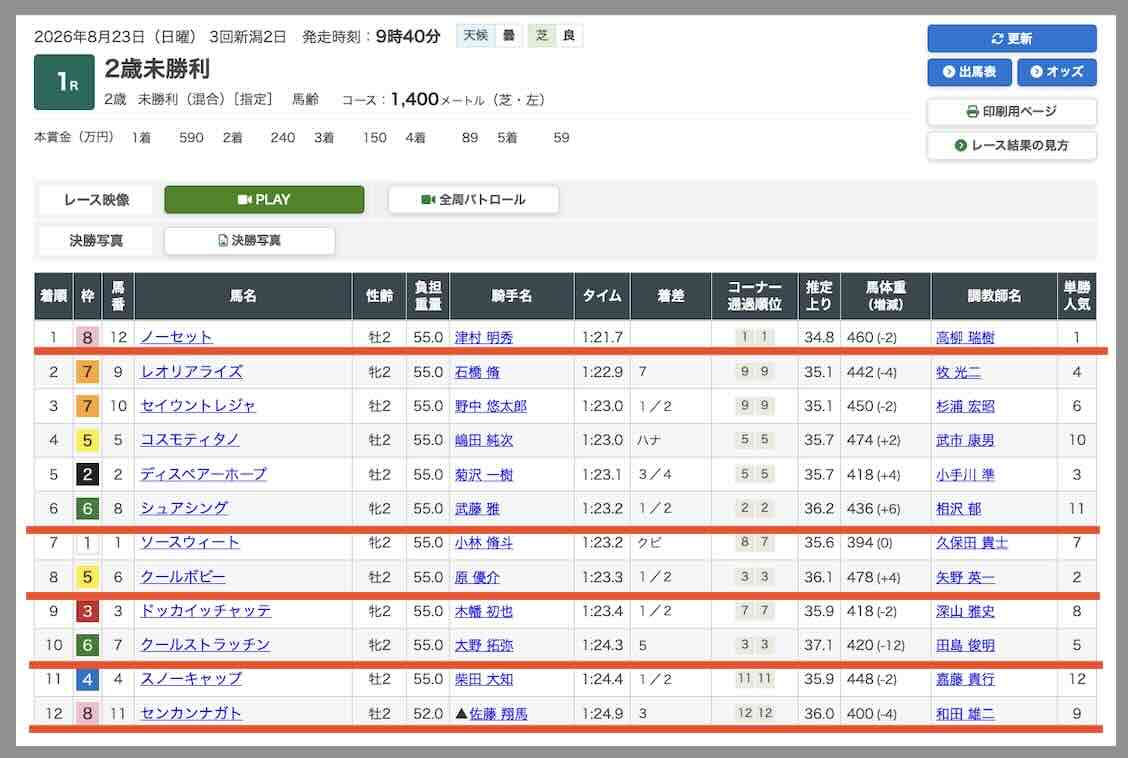Click weight value 52.0
The image size is (1128, 758).
click(428, 713)
